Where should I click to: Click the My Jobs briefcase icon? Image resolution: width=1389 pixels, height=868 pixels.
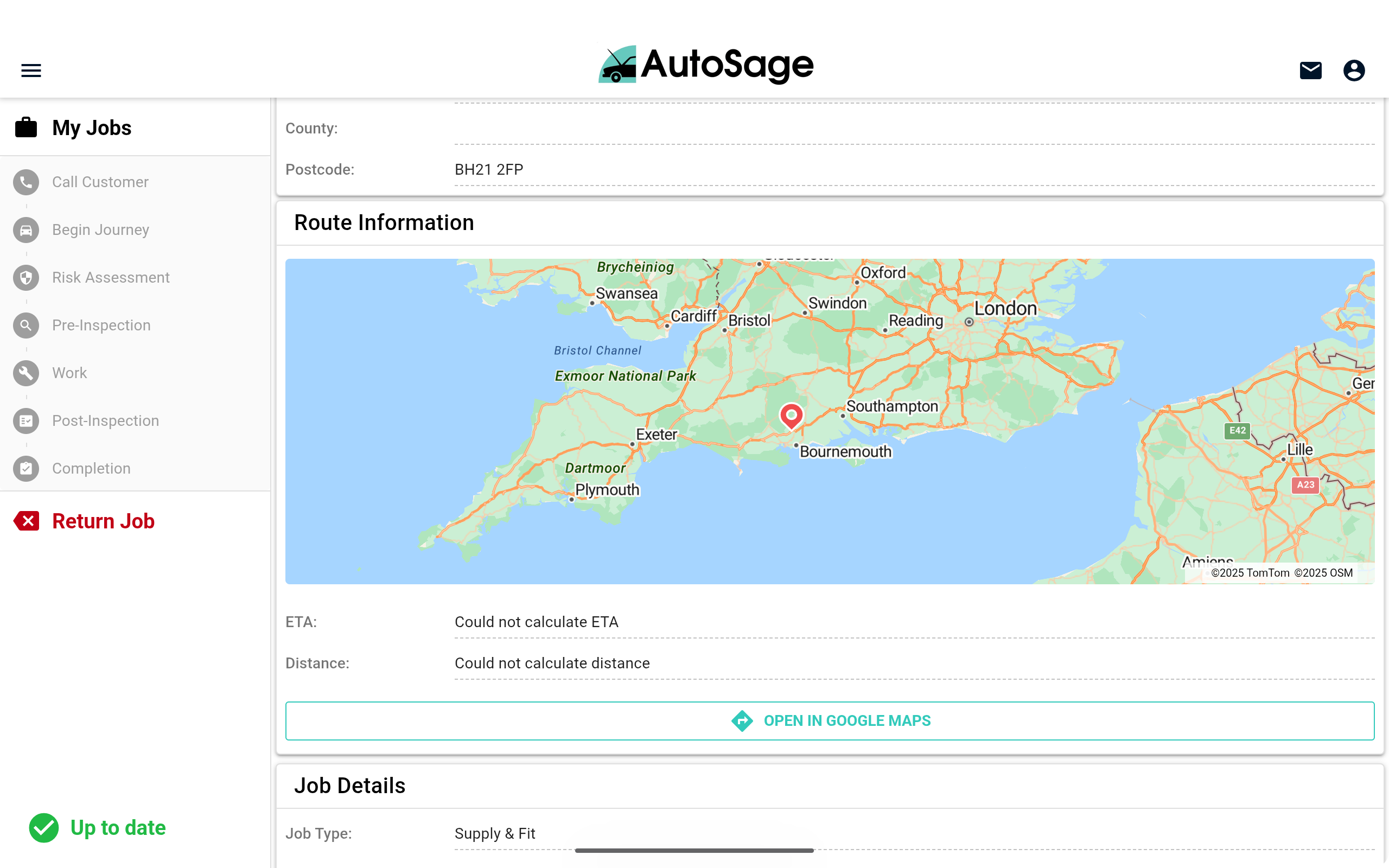point(26,127)
